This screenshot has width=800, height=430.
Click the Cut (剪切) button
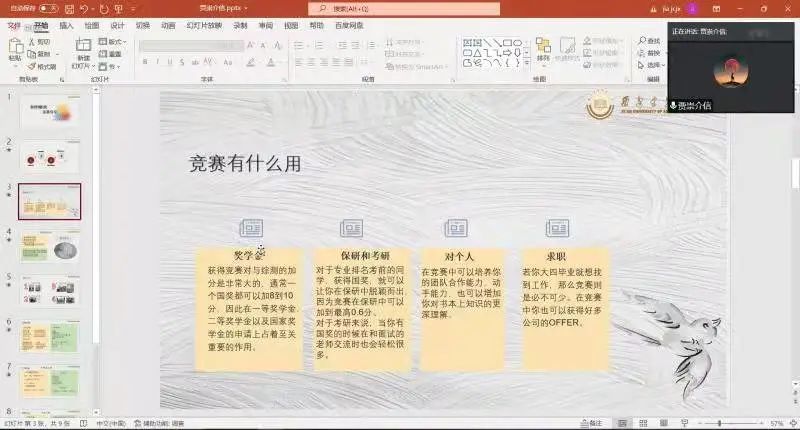tap(42, 42)
